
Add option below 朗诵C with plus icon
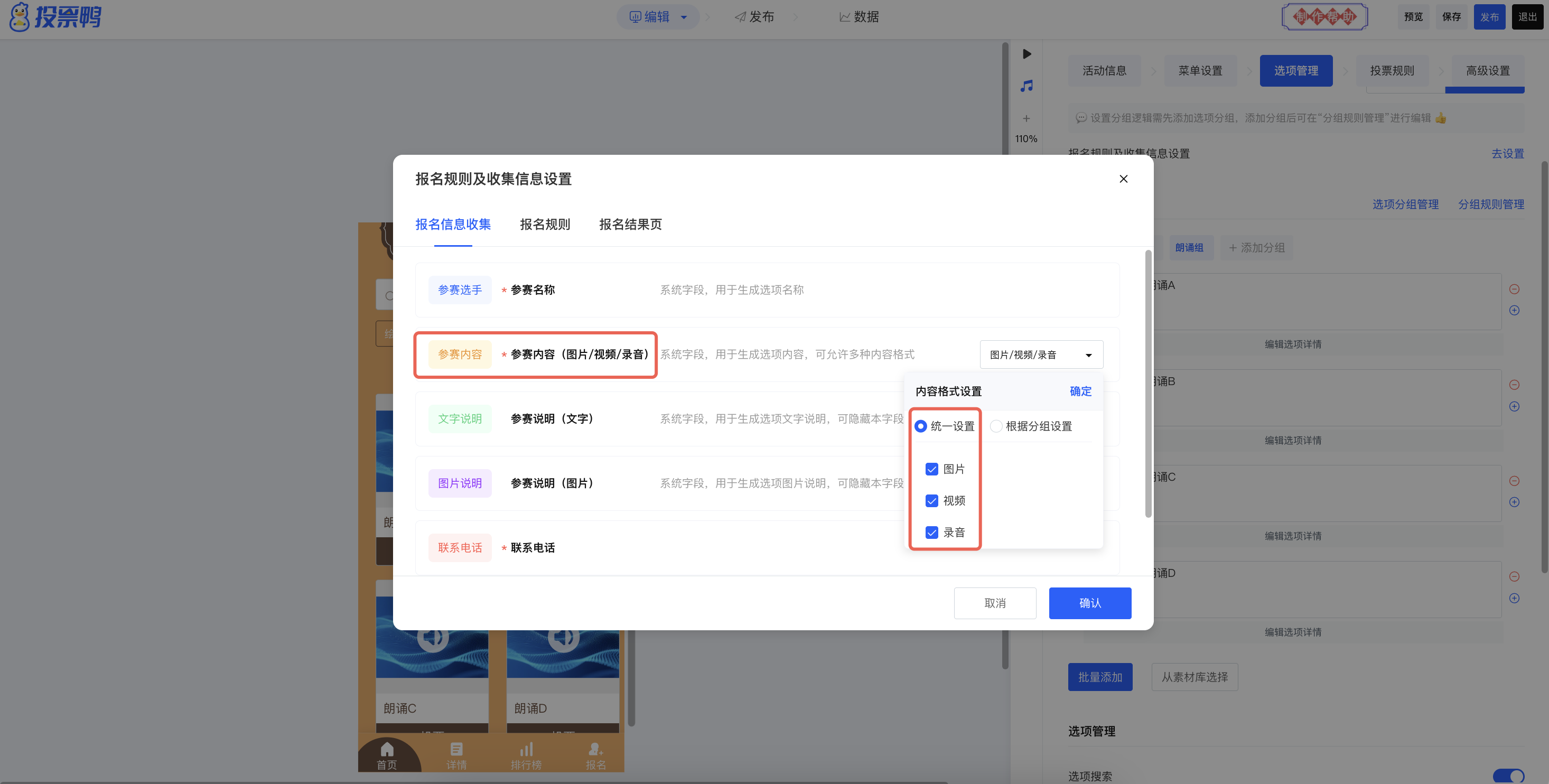pos(1514,502)
